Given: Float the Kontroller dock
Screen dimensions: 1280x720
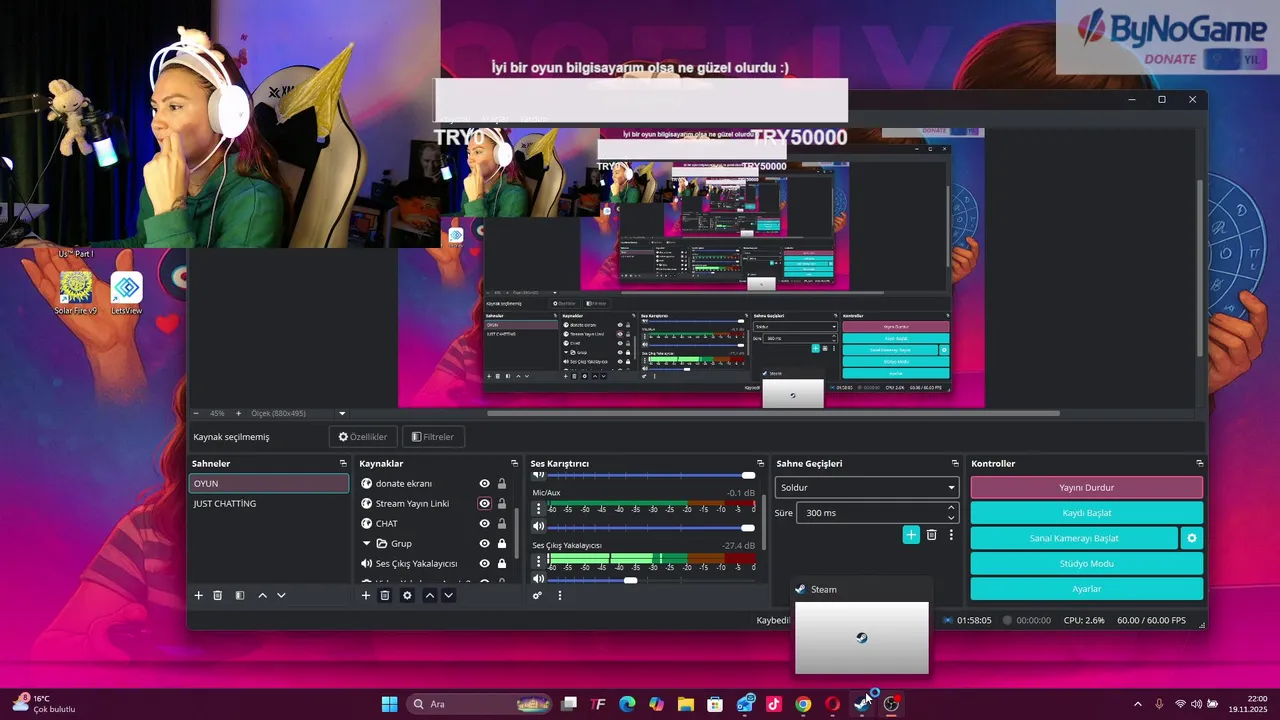Looking at the screenshot, I should pos(1200,464).
